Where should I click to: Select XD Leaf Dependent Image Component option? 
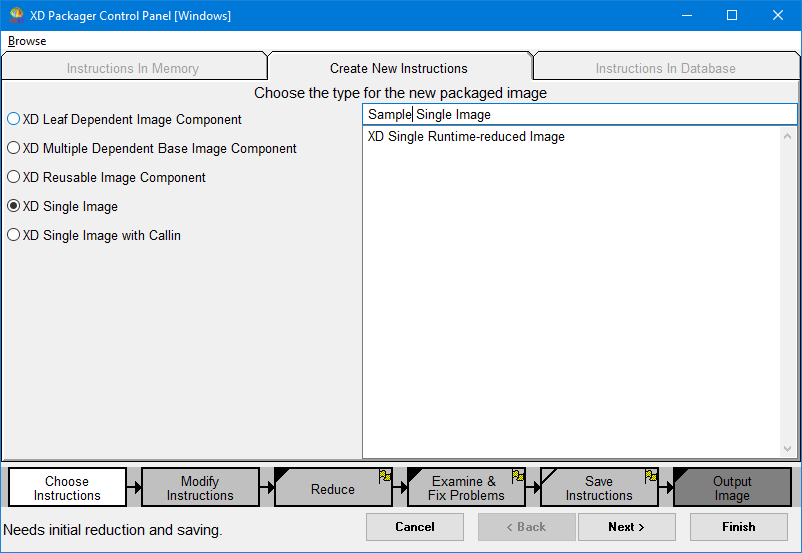coord(14,119)
